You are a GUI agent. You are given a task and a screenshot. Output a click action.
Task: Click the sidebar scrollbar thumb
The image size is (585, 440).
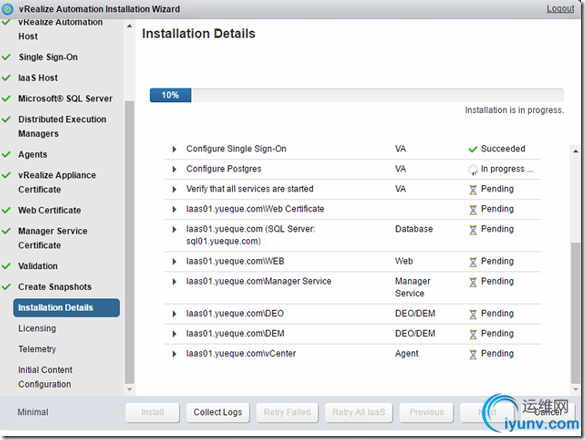(x=129, y=242)
